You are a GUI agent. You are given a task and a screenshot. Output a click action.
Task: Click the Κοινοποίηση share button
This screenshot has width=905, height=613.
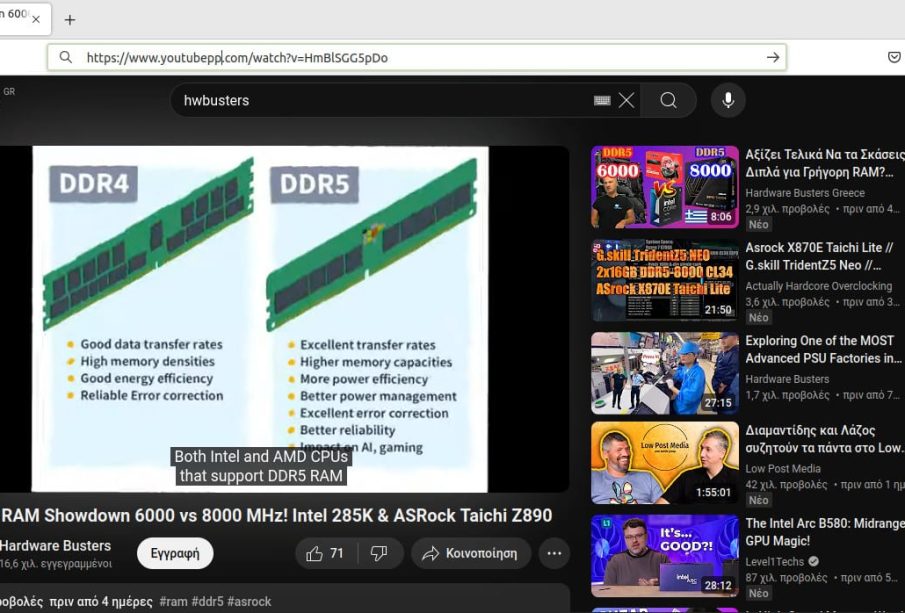click(470, 553)
